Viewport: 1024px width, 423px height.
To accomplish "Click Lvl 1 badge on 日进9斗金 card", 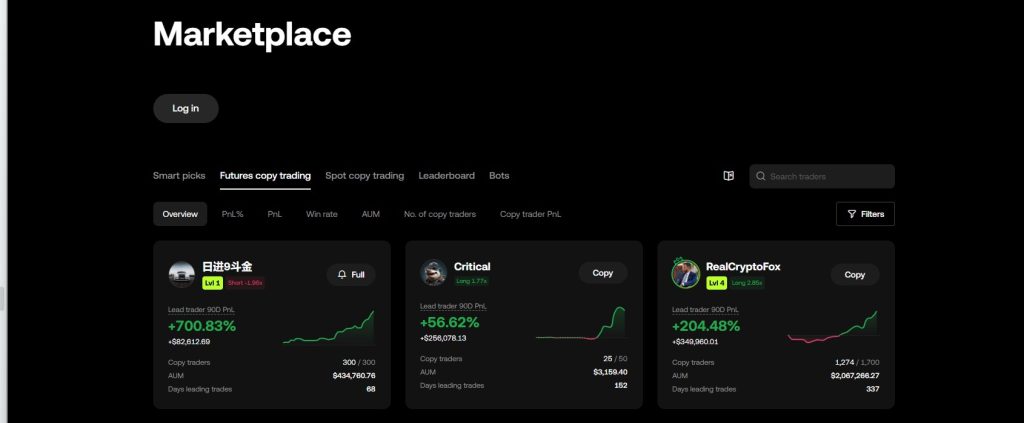I will click(x=212, y=283).
